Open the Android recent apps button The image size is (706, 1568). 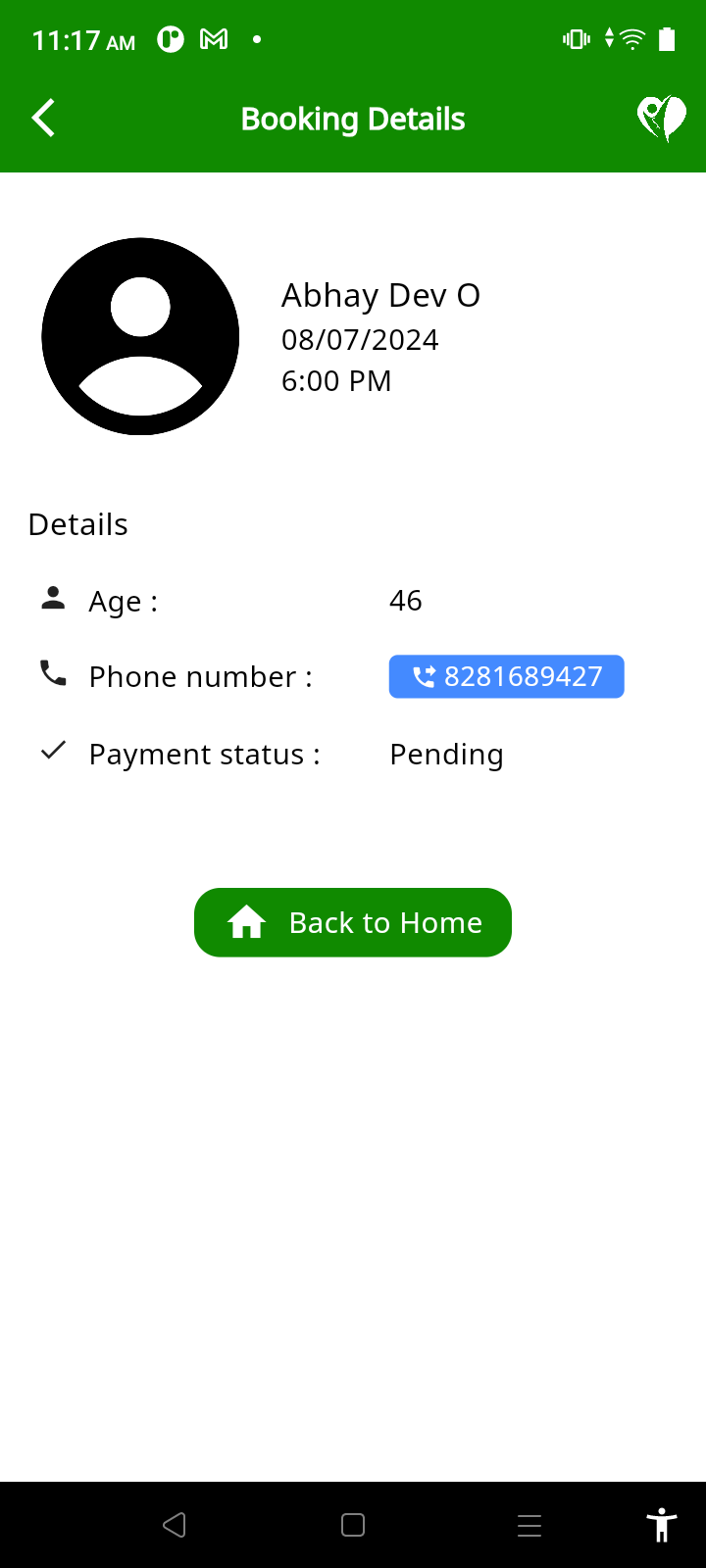(x=529, y=1525)
